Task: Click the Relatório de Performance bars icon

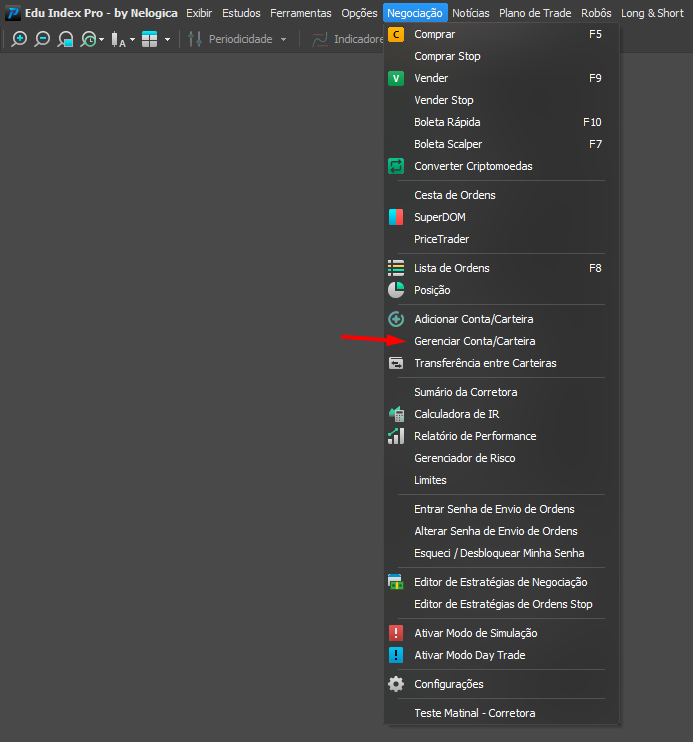Action: [x=396, y=436]
